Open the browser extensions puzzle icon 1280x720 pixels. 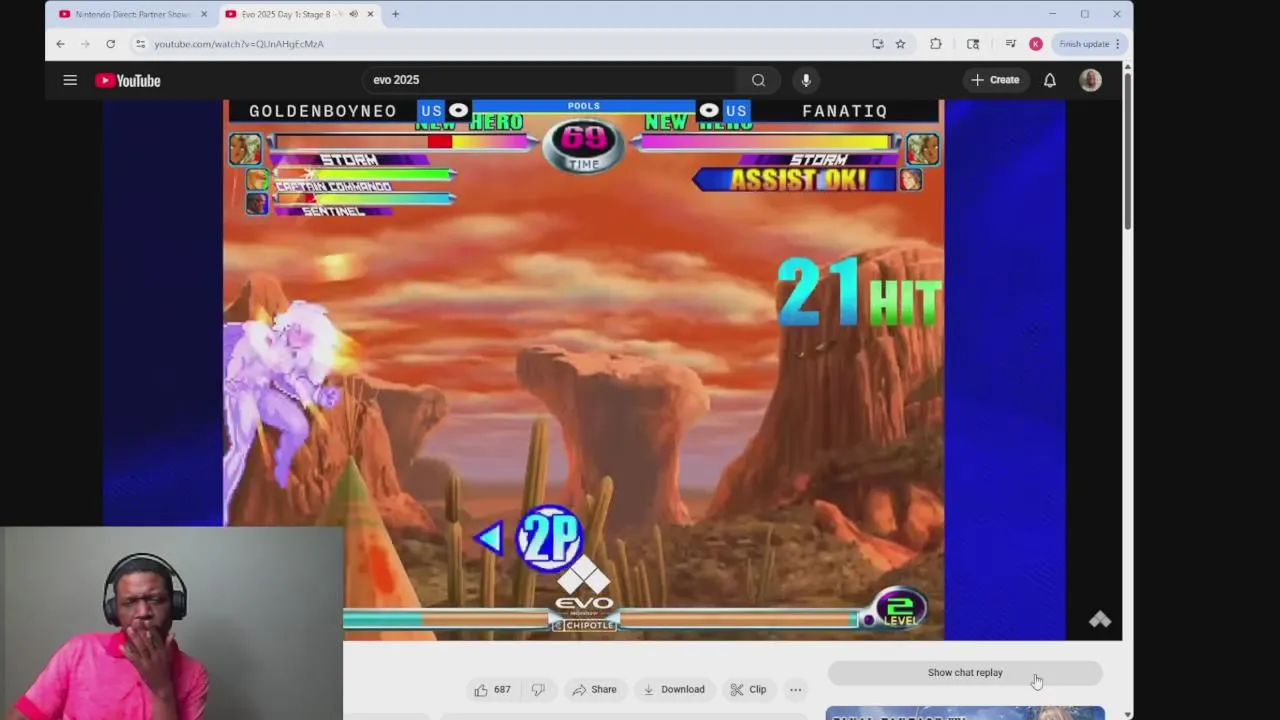click(x=936, y=44)
